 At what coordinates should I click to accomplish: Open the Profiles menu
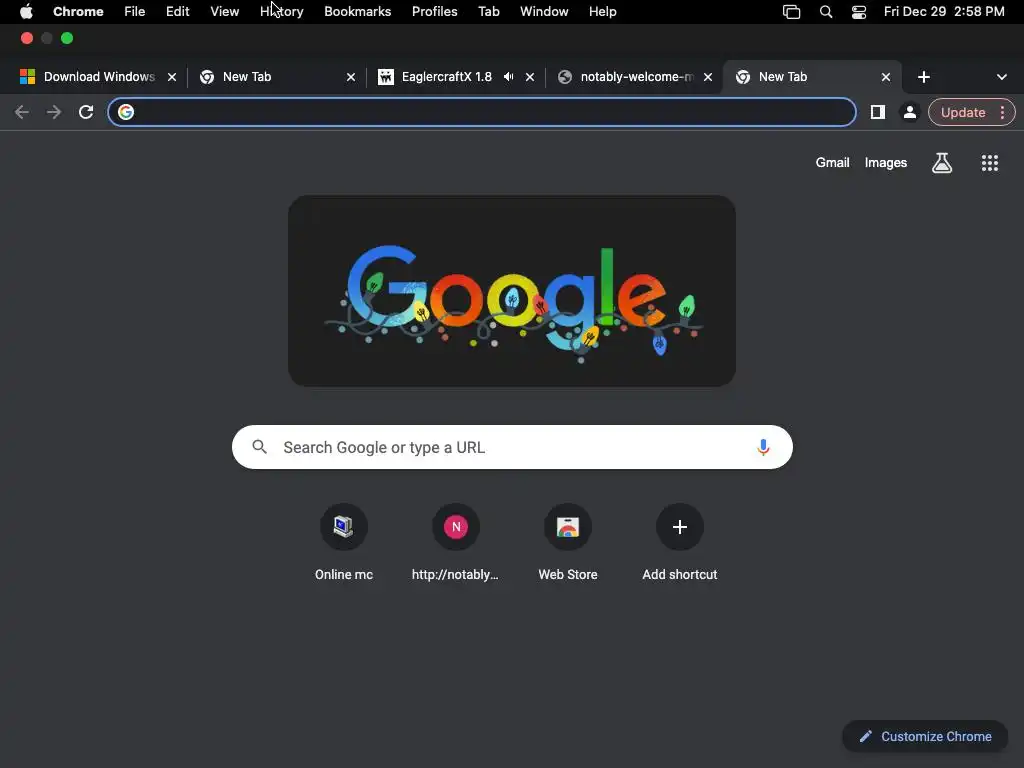[434, 12]
